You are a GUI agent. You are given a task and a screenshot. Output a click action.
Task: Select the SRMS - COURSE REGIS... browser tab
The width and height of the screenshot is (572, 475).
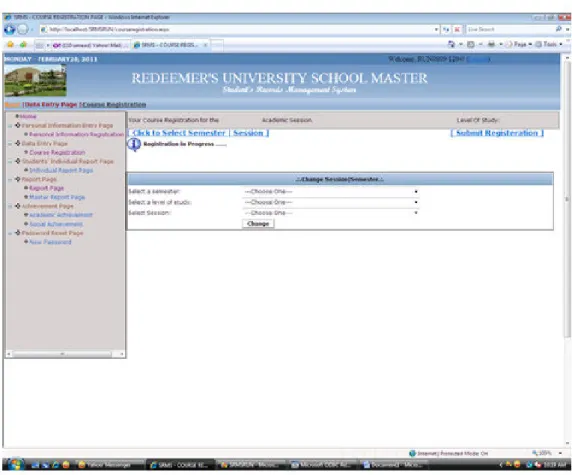(x=167, y=45)
